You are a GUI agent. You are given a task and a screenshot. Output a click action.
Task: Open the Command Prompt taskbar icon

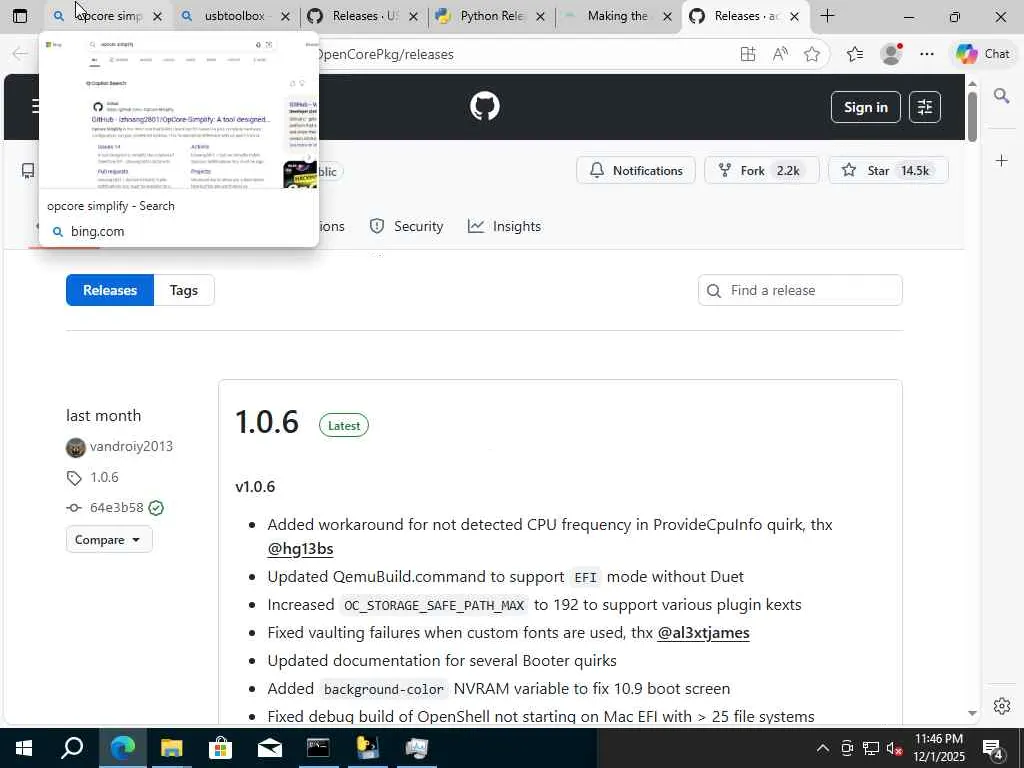pyautogui.click(x=318, y=748)
